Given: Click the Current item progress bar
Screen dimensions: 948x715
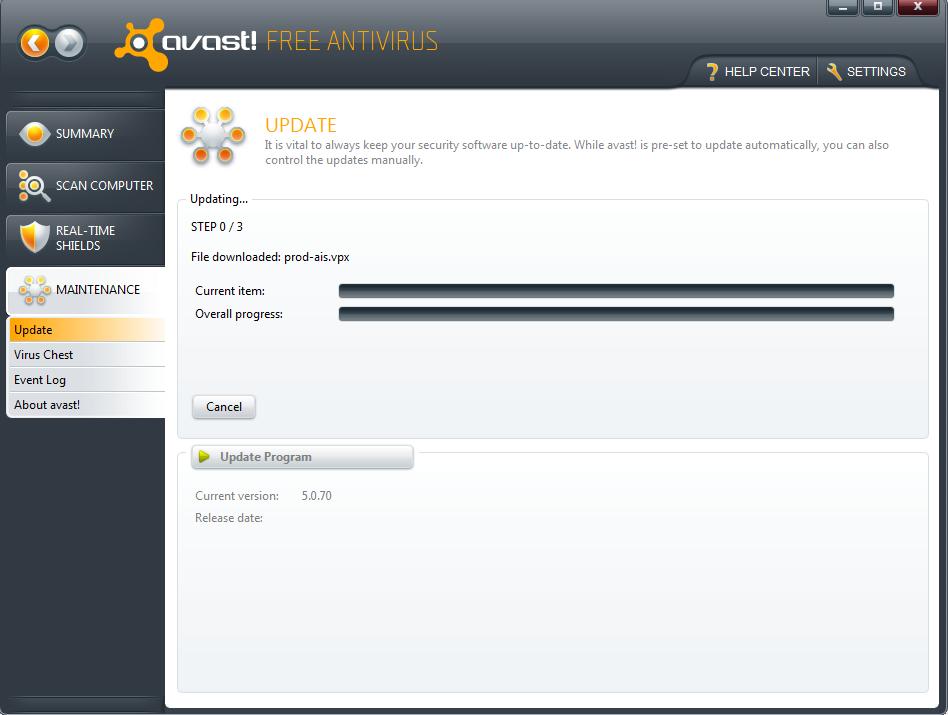Looking at the screenshot, I should coord(616,291).
